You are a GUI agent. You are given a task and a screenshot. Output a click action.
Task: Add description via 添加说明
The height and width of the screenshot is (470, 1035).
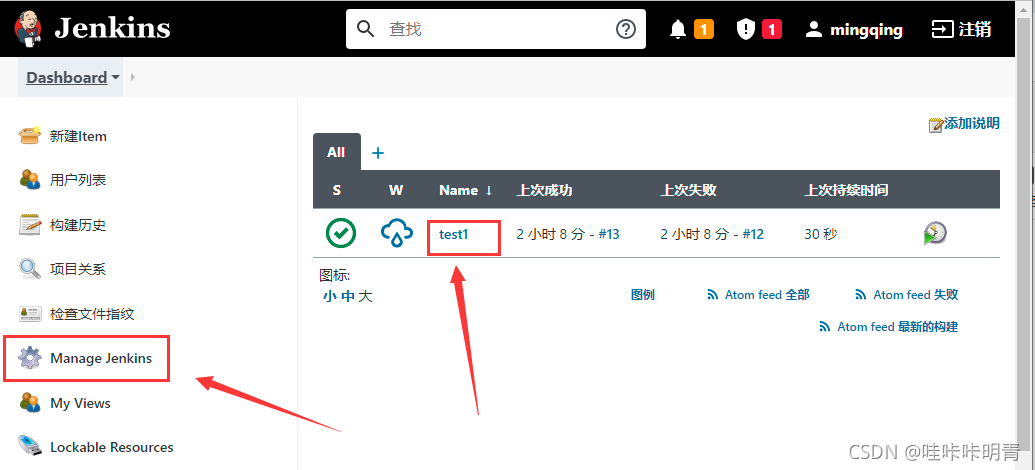pos(971,123)
